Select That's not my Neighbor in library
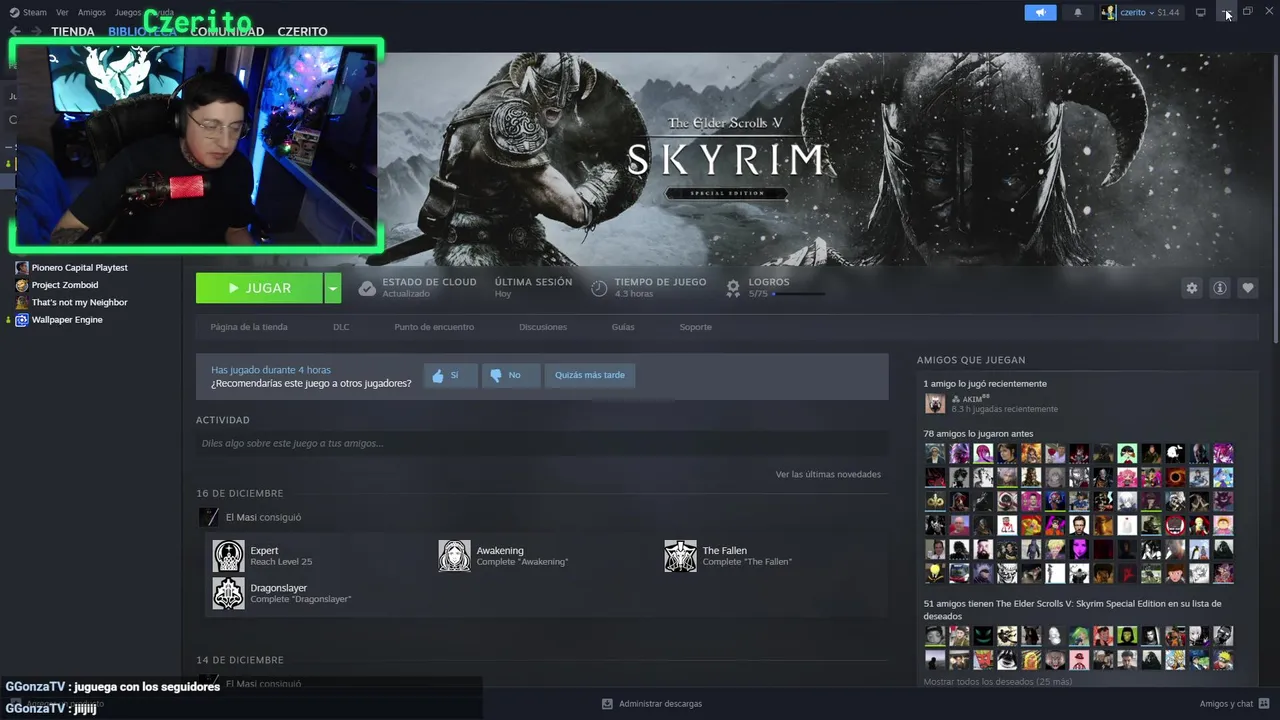 80,302
